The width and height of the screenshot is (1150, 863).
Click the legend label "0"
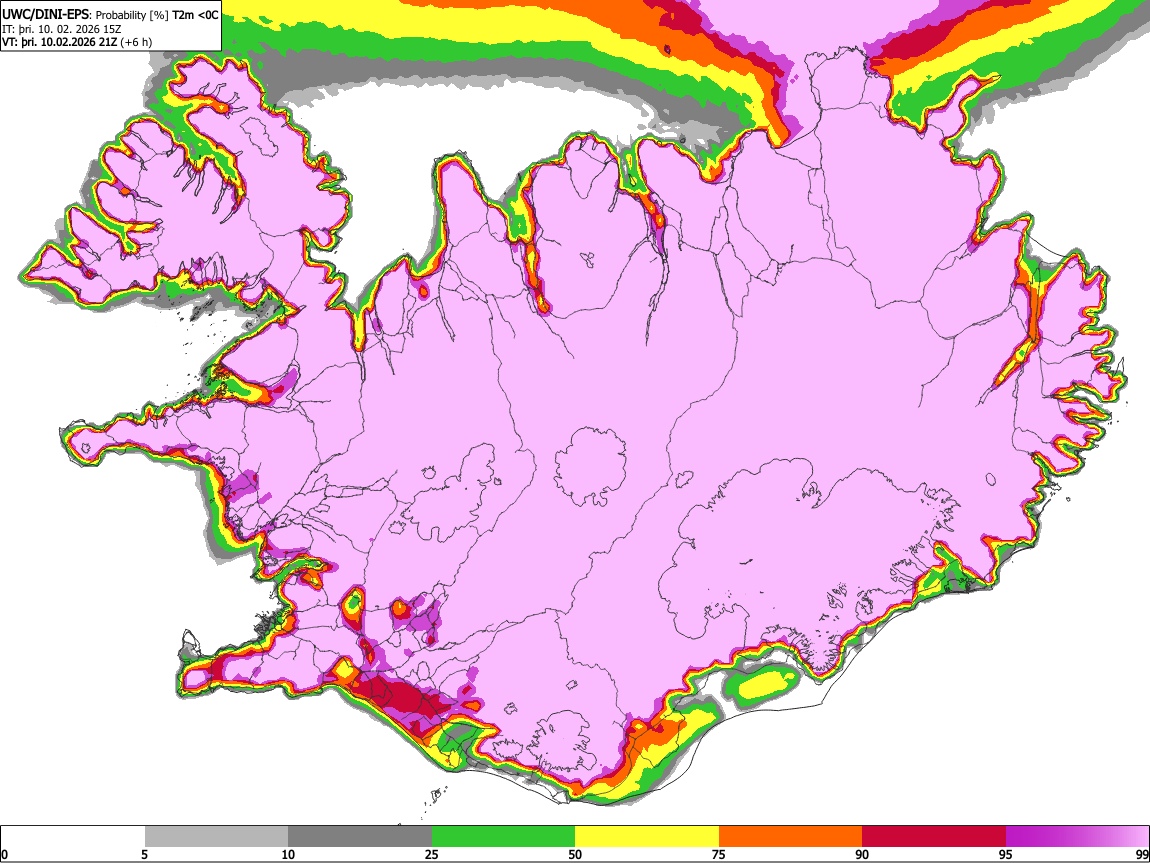pos(5,855)
